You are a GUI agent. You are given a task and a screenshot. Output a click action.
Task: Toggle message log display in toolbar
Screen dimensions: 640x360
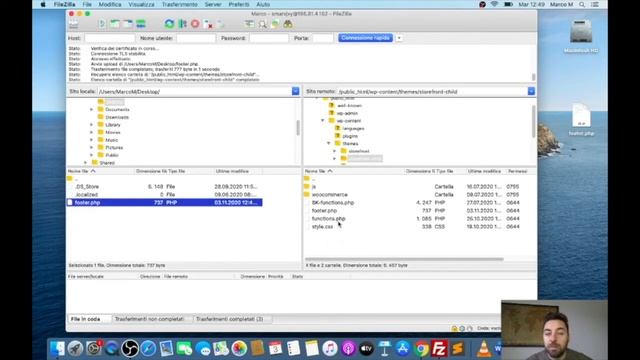102,24
